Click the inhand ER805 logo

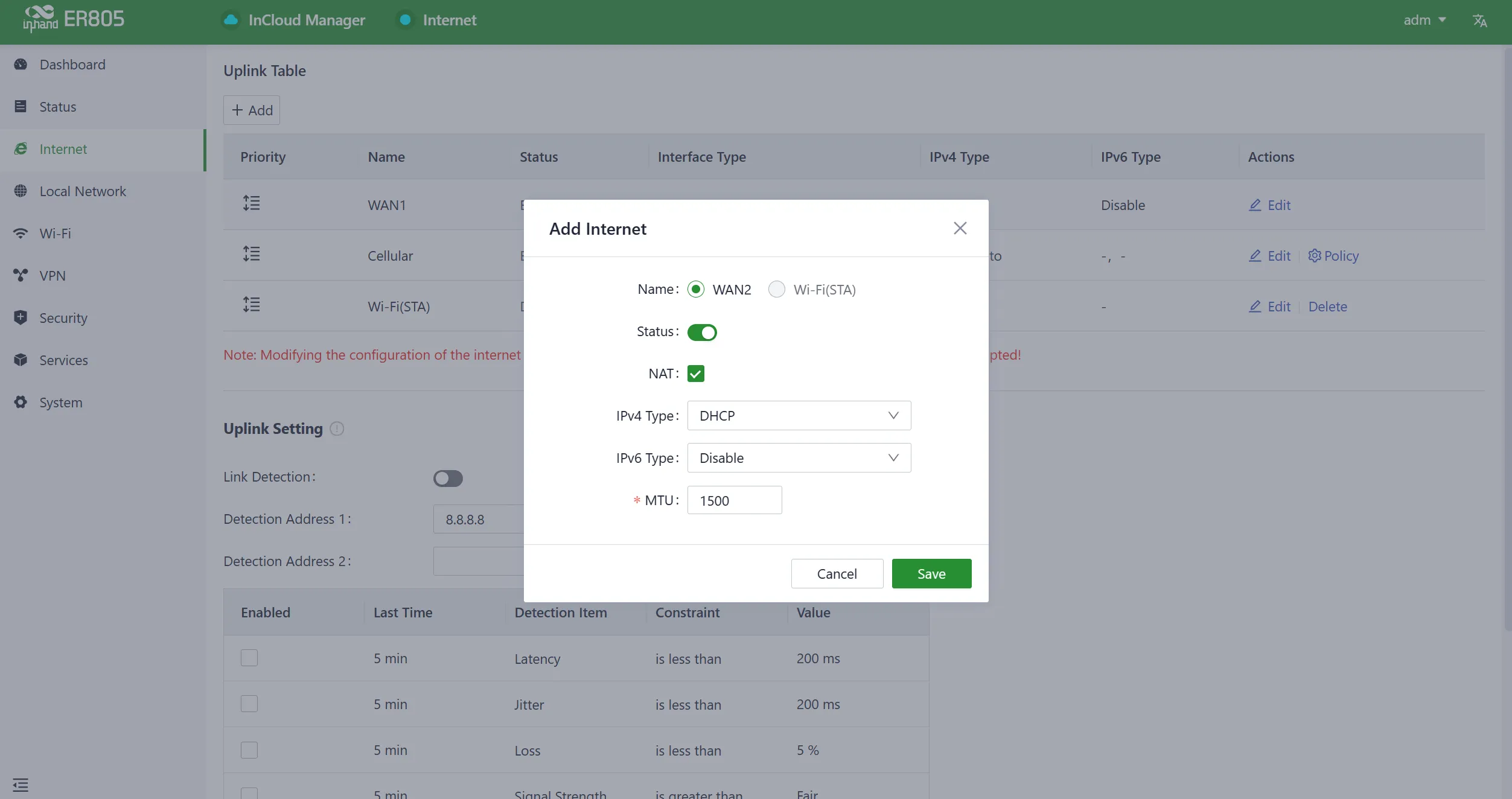(74, 19)
